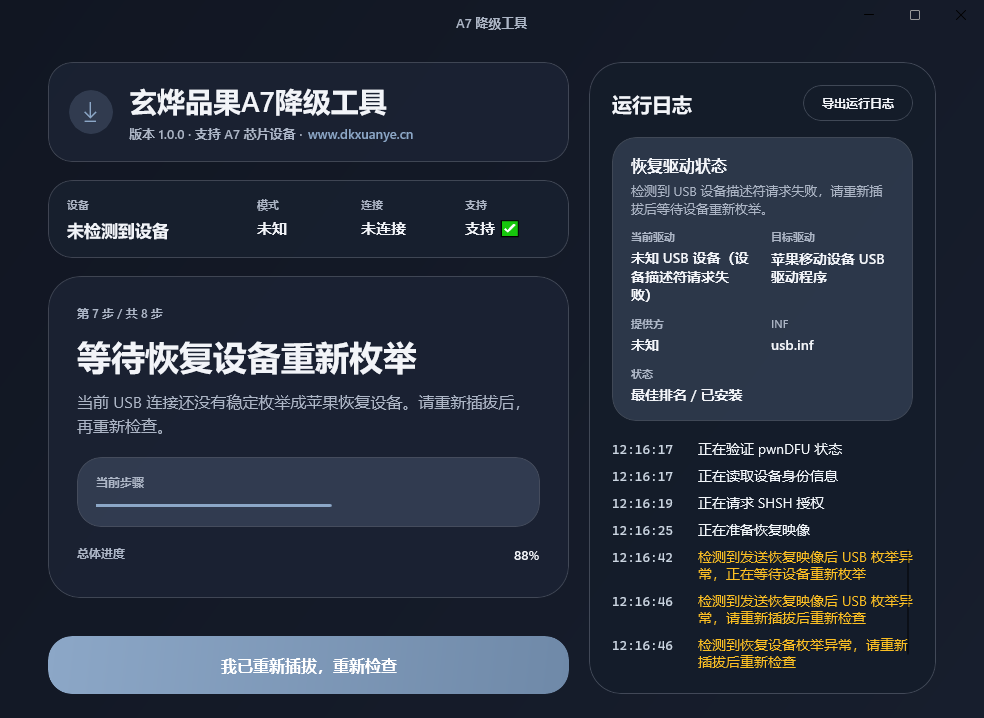Click 我已重新插拔，重新检查 button
Image resolution: width=984 pixels, height=718 pixels.
(x=308, y=665)
